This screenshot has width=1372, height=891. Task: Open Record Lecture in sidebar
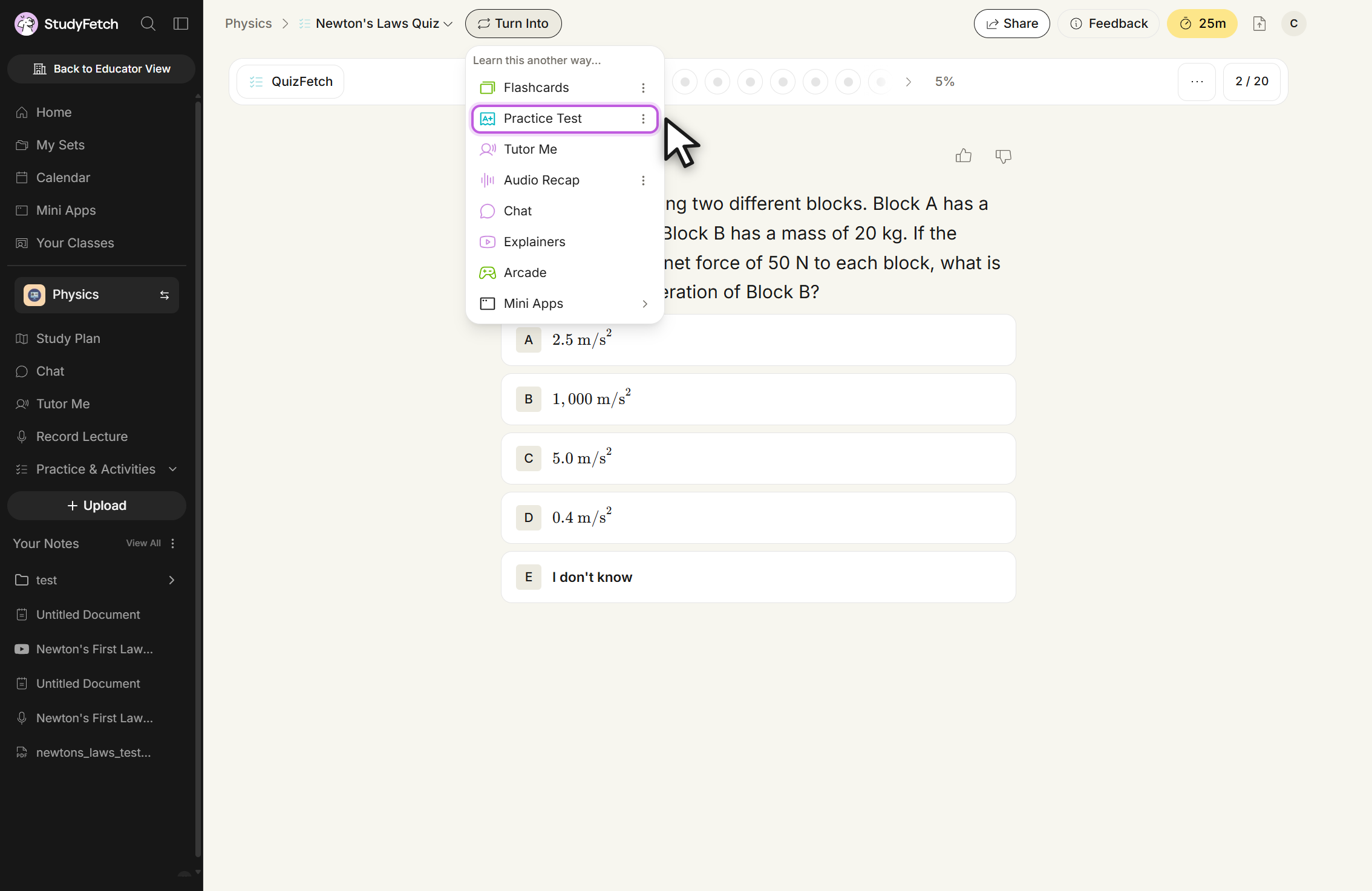(x=97, y=437)
